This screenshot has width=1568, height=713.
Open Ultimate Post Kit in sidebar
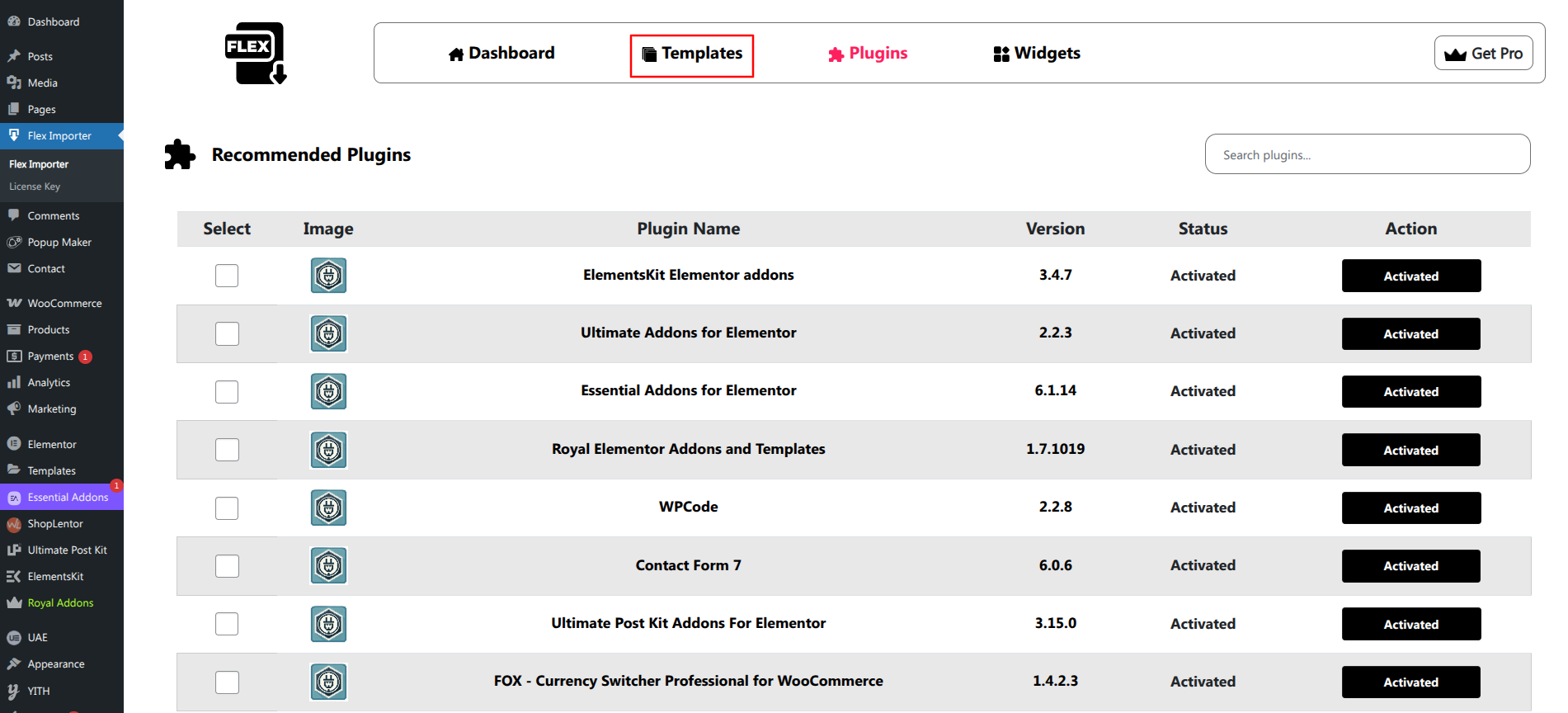[x=62, y=550]
